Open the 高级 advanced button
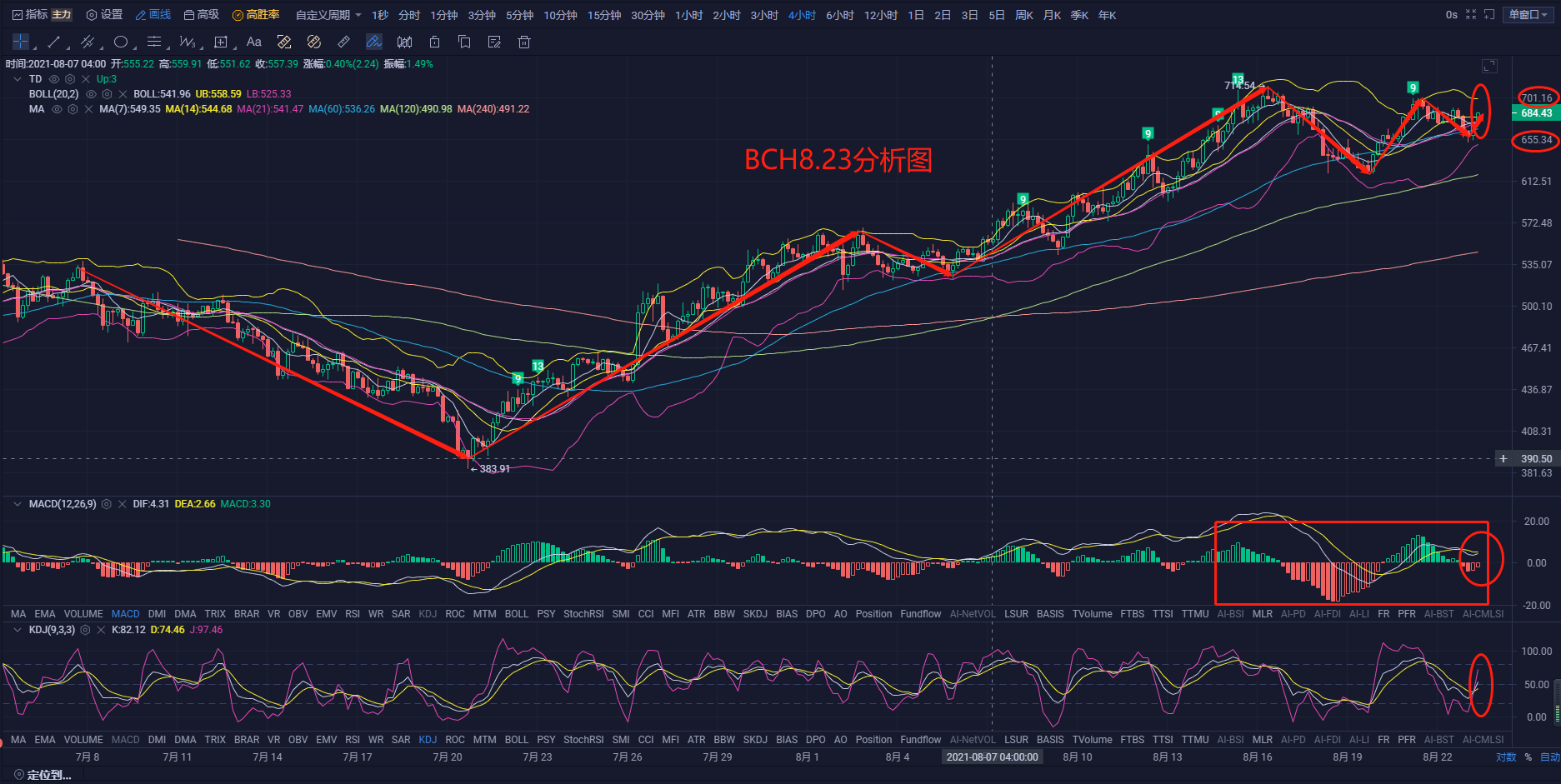This screenshot has width=1561, height=784. [202, 15]
